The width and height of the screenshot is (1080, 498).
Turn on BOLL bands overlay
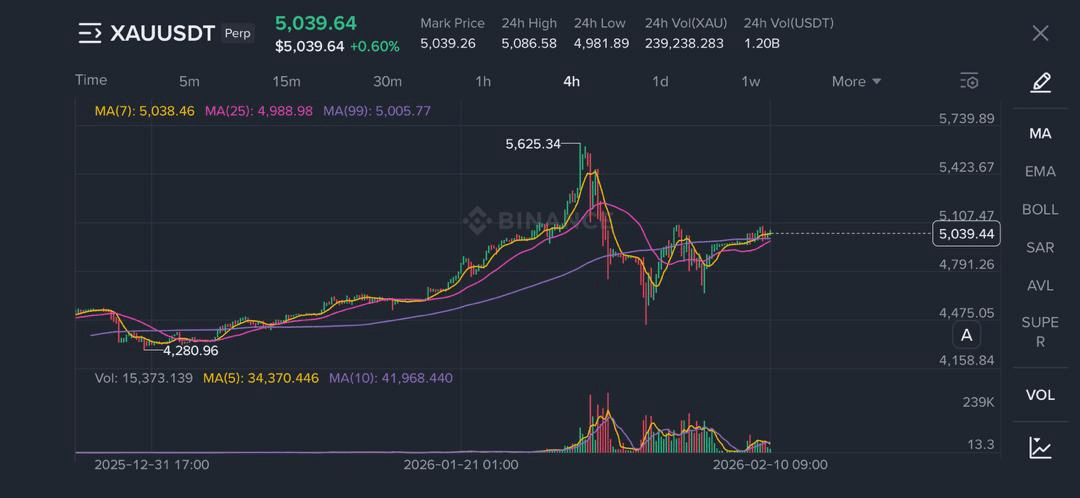pos(1040,209)
